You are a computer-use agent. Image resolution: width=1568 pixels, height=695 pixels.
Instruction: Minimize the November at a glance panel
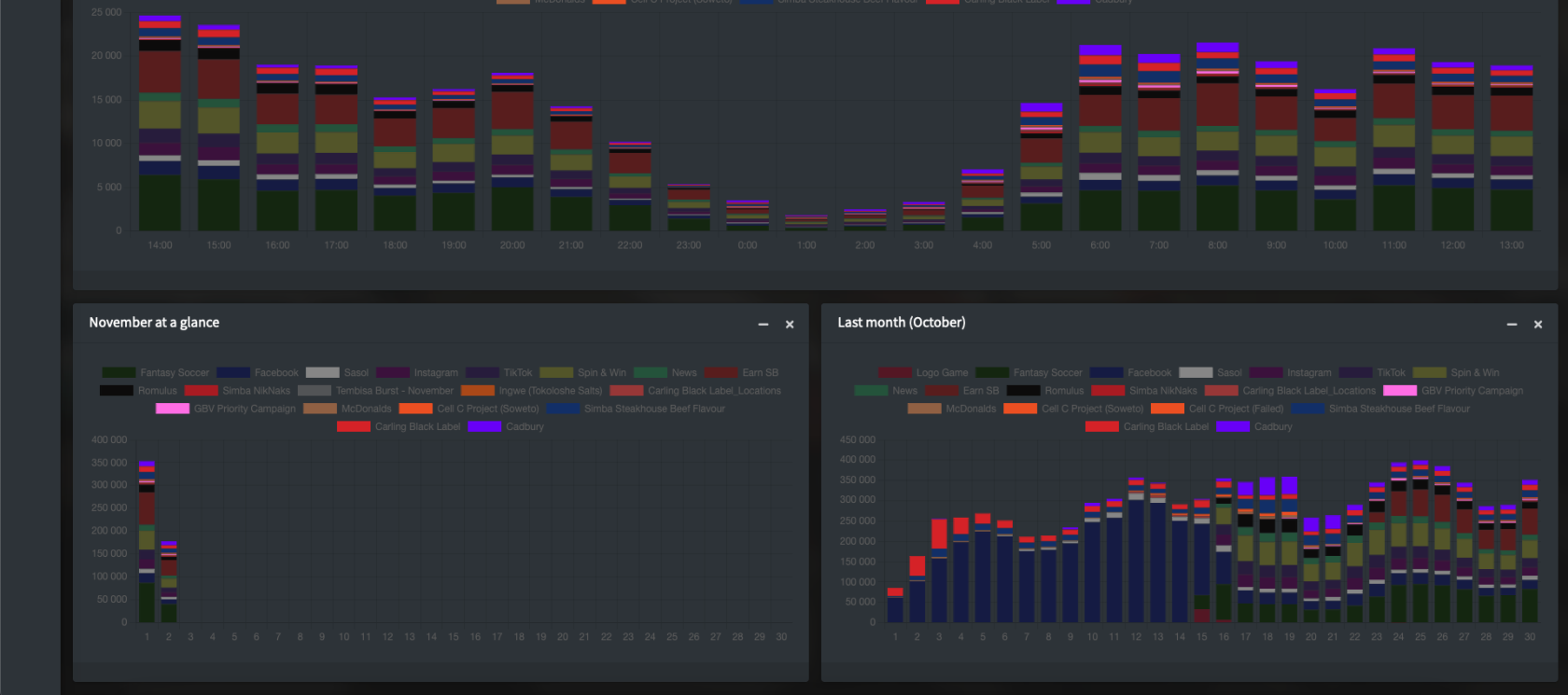click(x=763, y=325)
